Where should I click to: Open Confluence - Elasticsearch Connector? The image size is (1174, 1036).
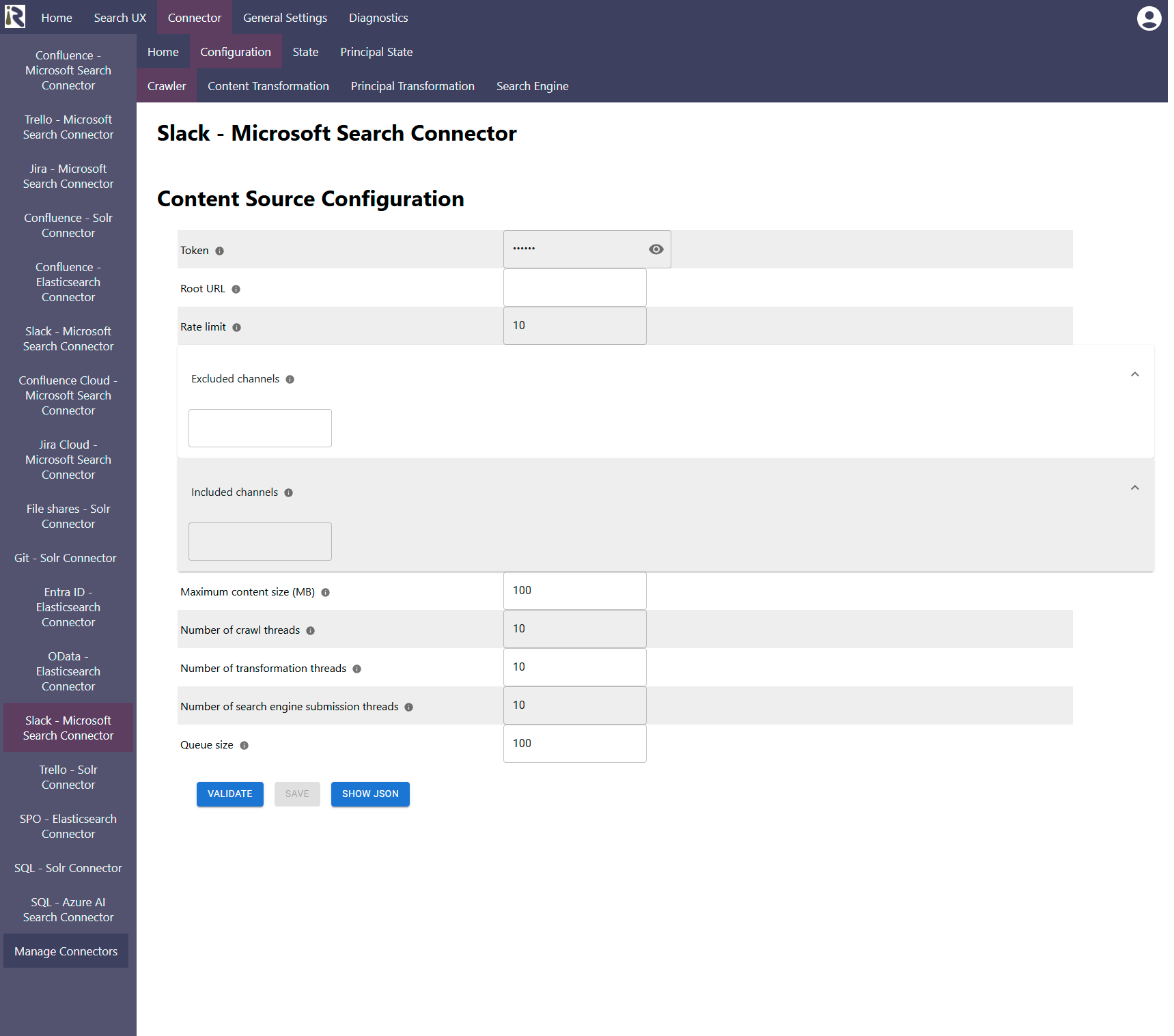pos(68,282)
